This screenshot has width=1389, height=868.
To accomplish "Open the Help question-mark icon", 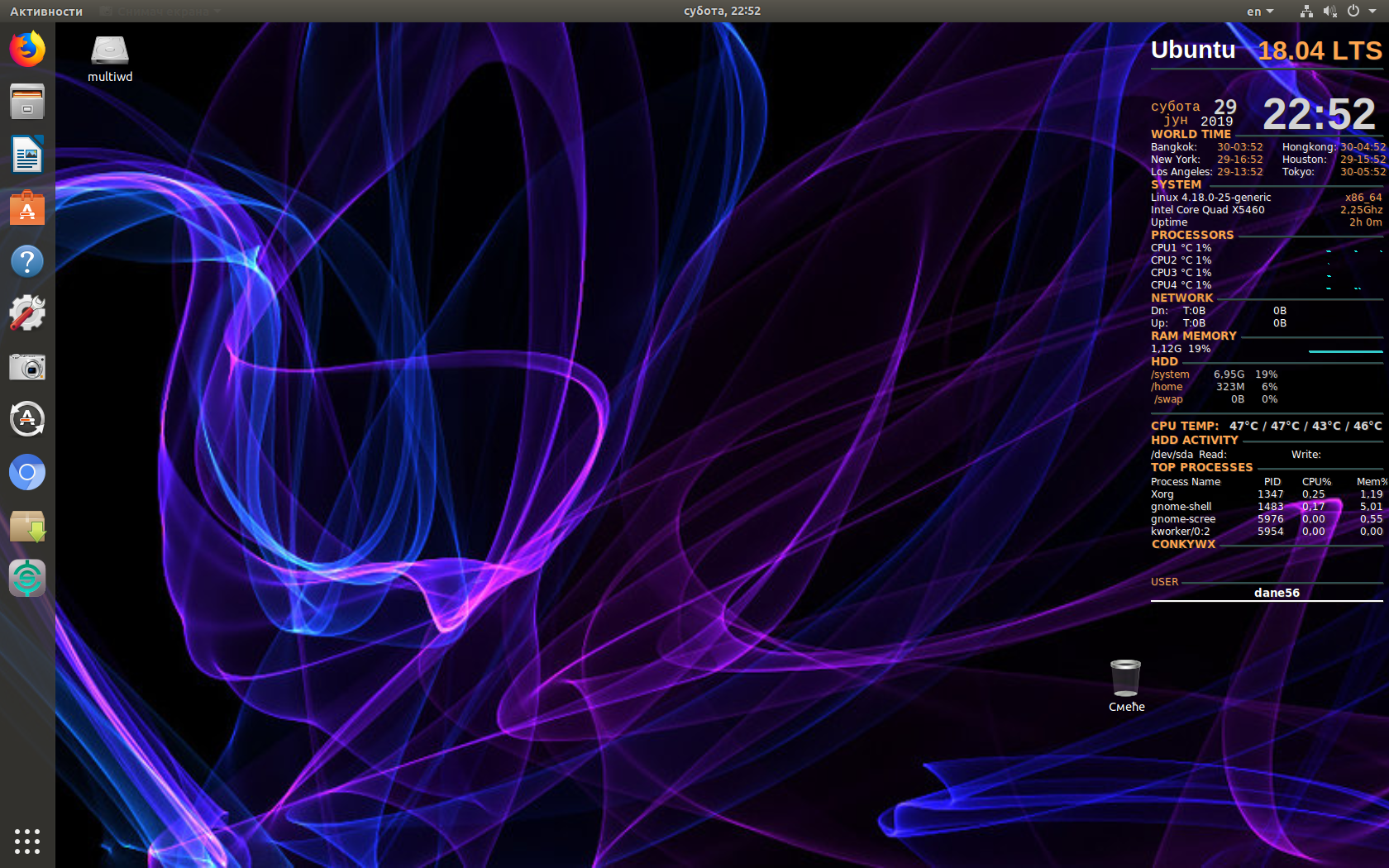I will (x=27, y=261).
